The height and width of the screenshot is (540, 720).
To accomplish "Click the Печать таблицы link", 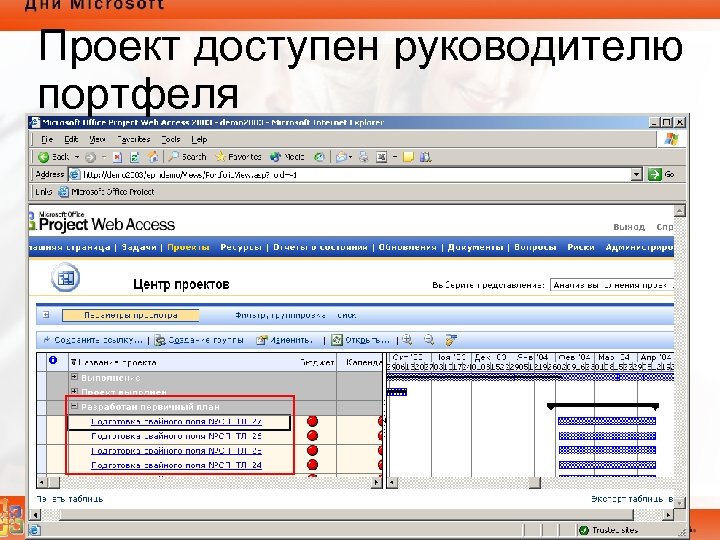I will coord(69,499).
